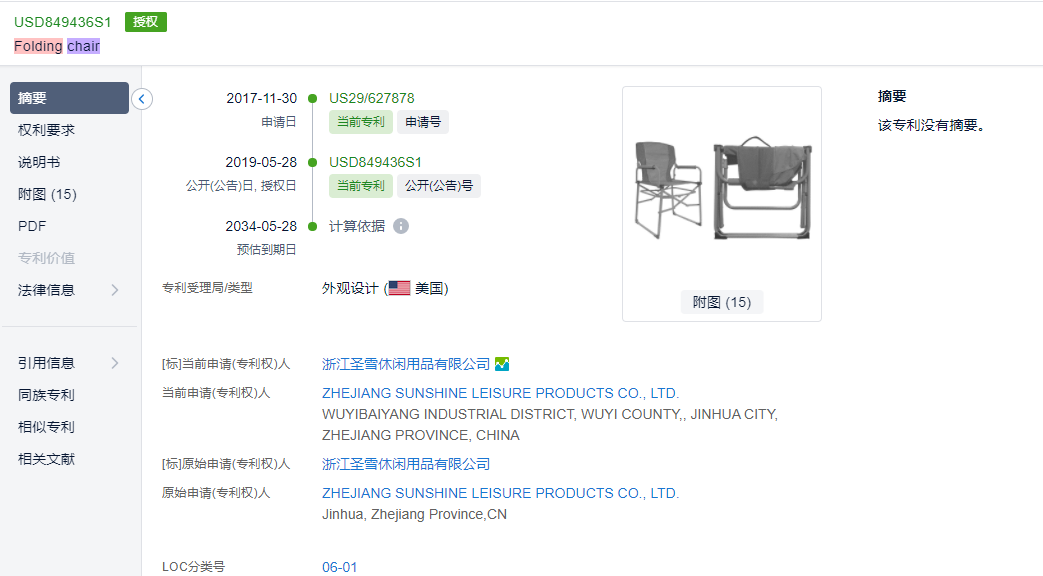1043x576 pixels.
Task: Select 专利价值 in the sidebar
Action: pyautogui.click(x=47, y=258)
